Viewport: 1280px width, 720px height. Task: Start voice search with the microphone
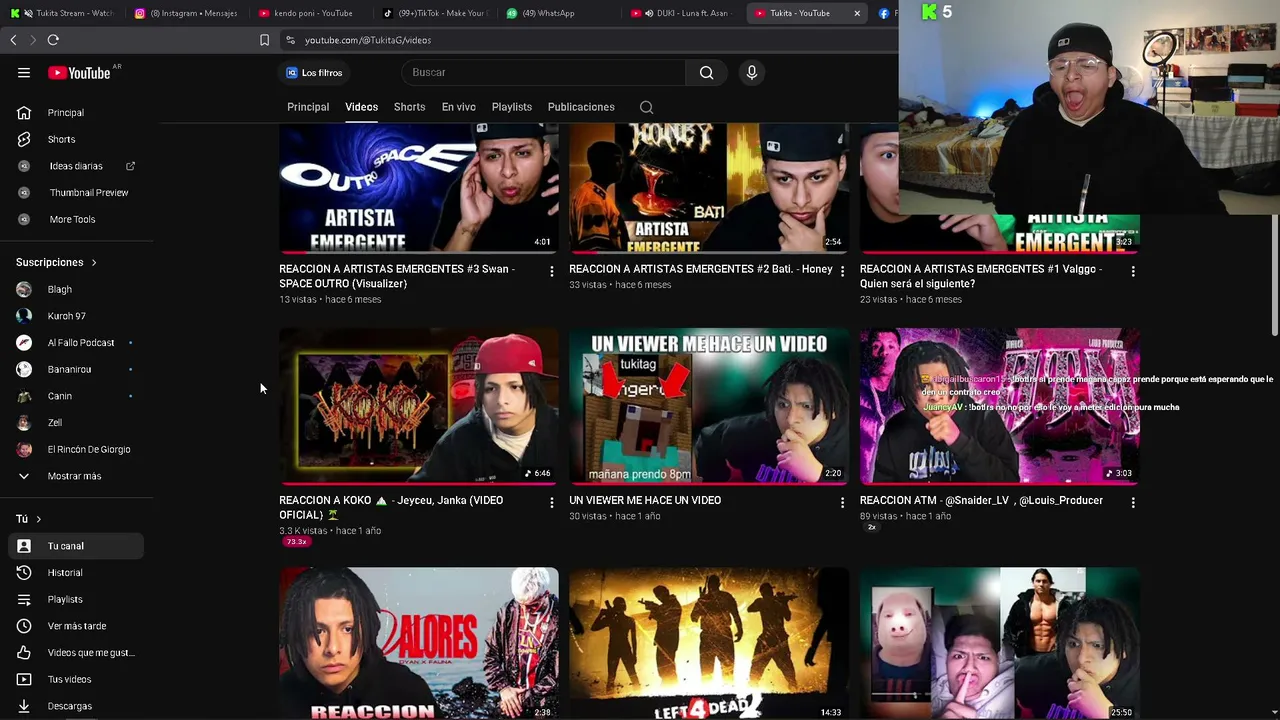tap(752, 72)
